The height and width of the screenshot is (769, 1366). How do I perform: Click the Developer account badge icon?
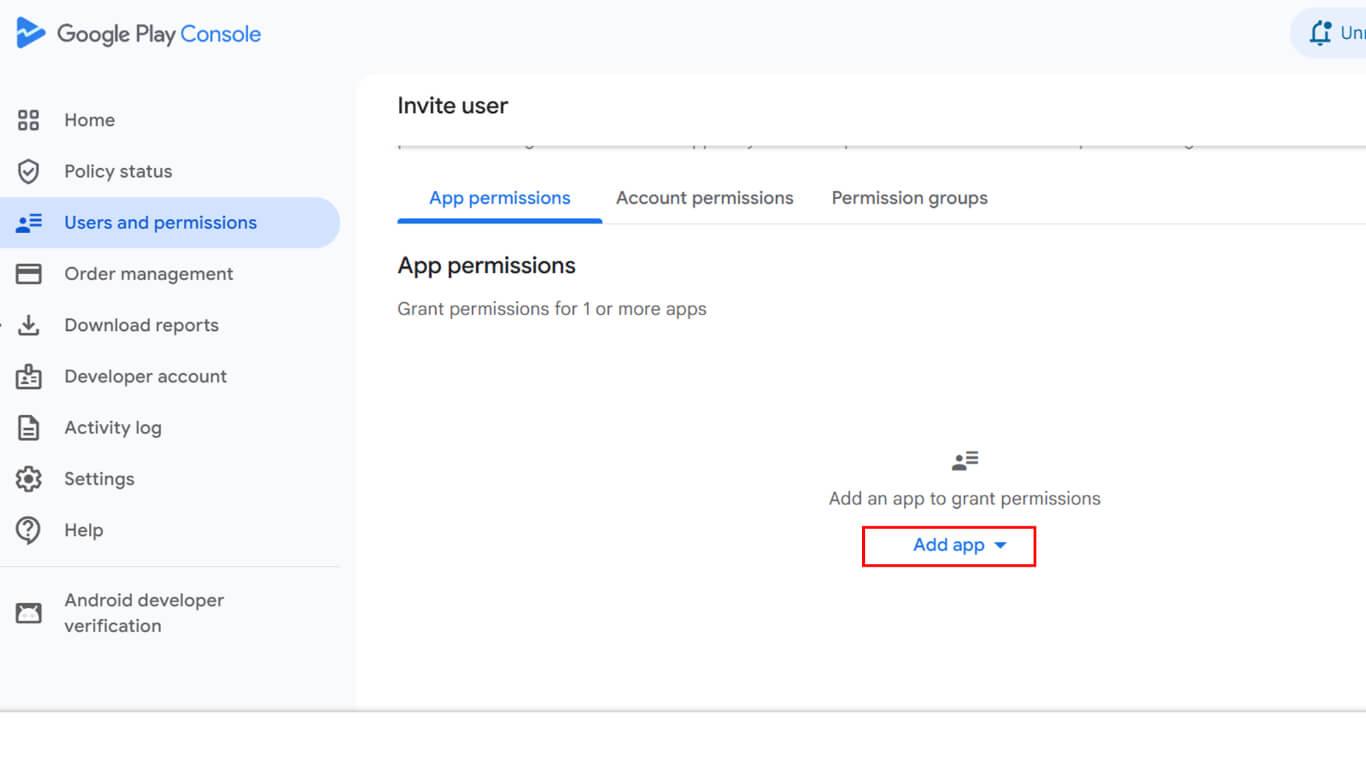tap(29, 377)
